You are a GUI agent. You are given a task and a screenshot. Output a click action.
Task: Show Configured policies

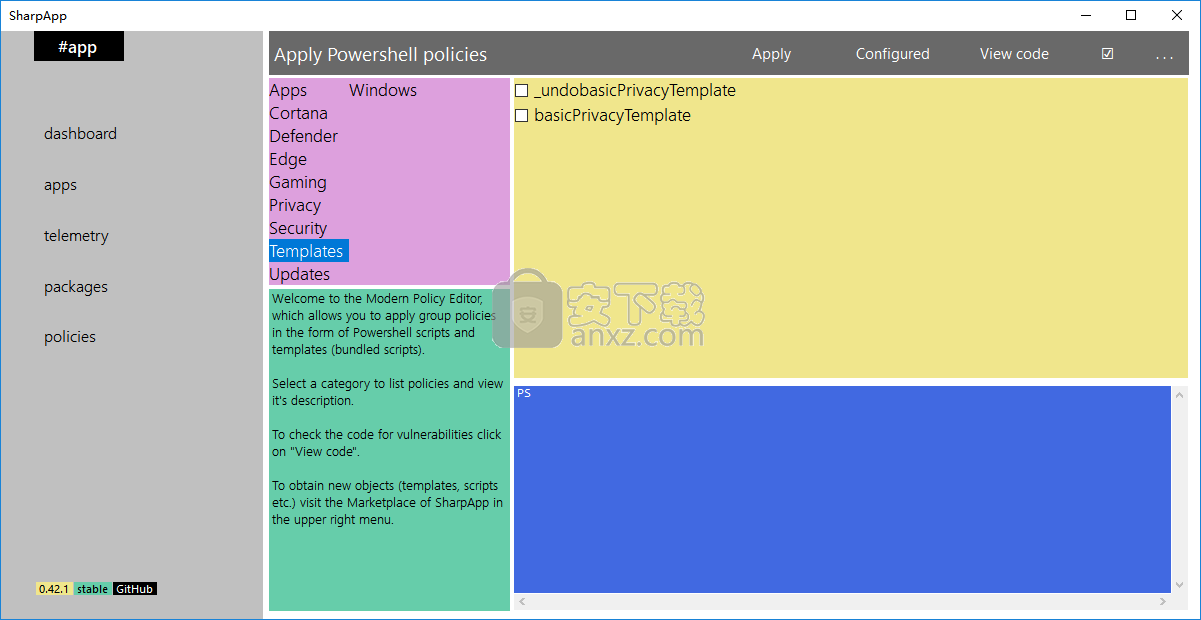pos(892,54)
